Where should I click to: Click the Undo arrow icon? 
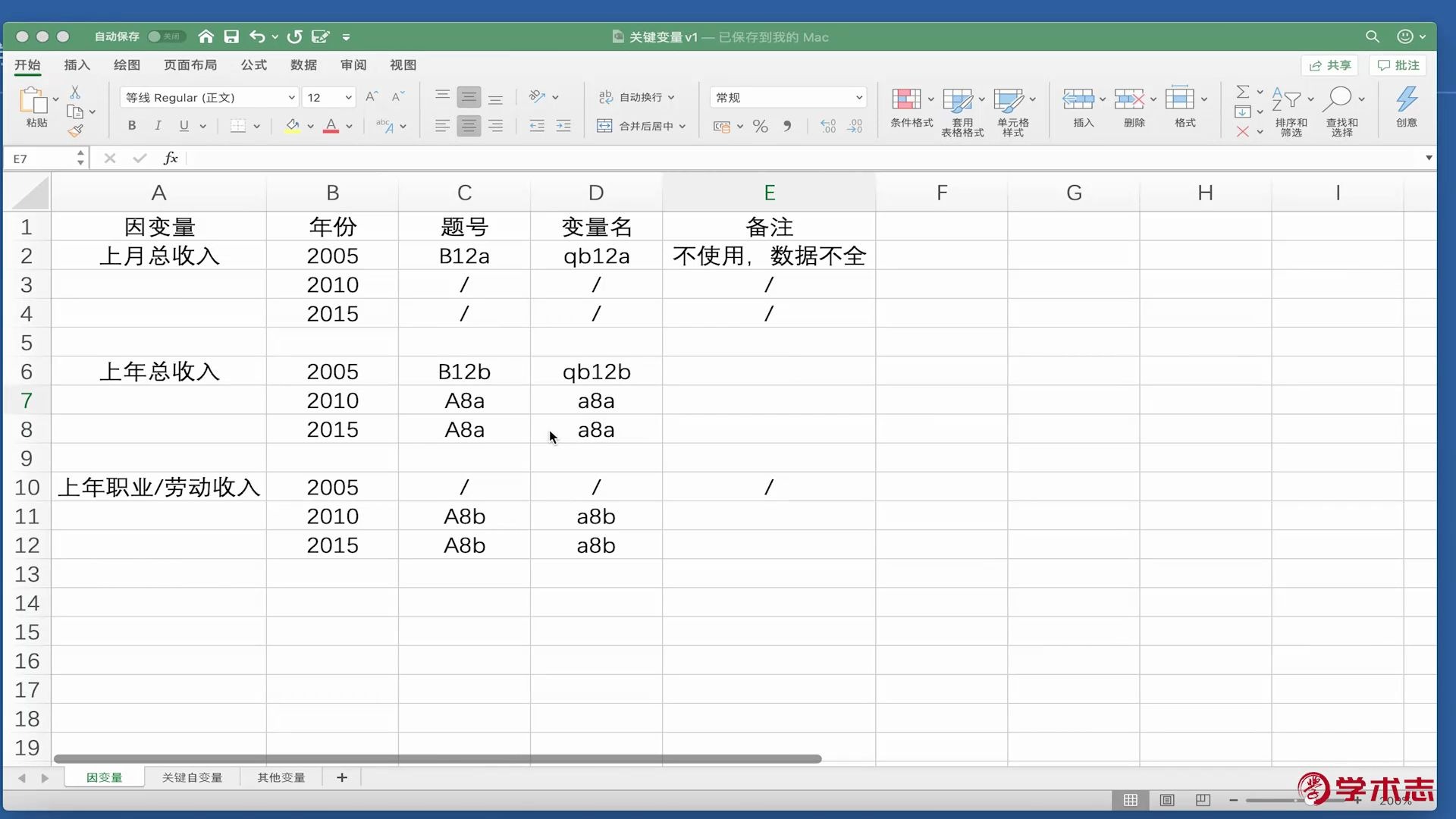click(x=257, y=36)
